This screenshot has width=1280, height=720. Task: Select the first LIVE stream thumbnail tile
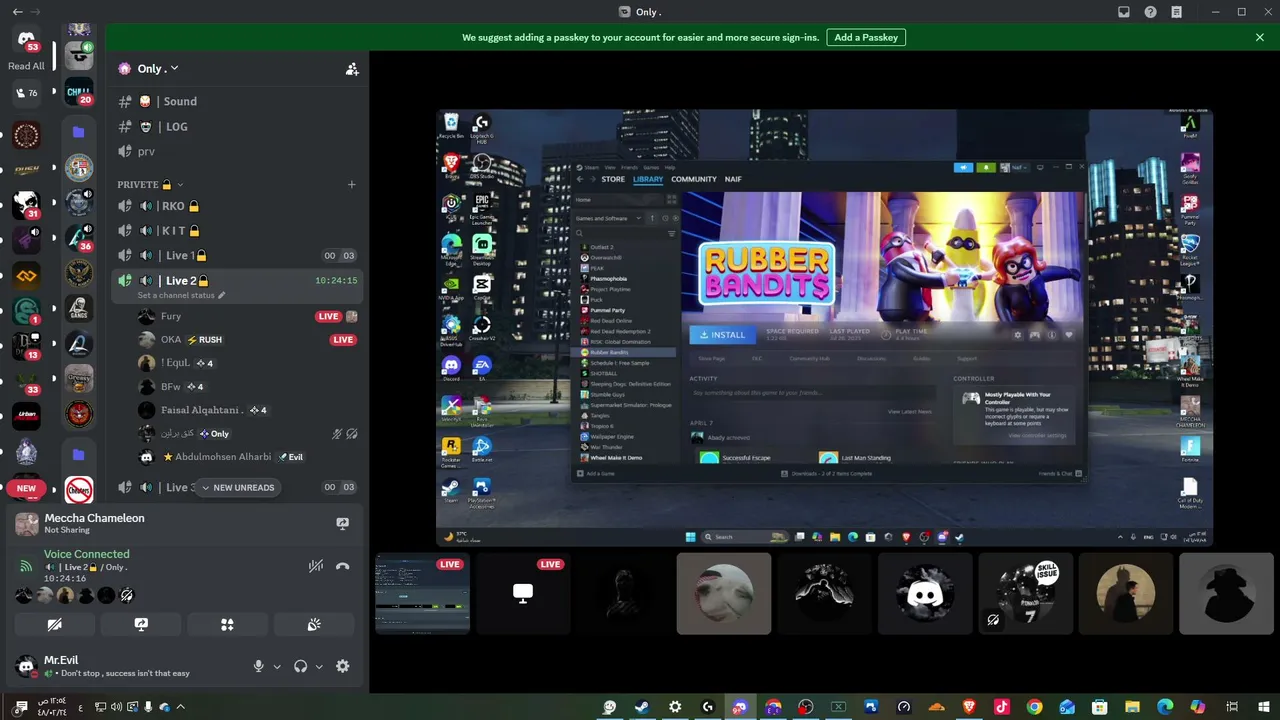(x=423, y=594)
